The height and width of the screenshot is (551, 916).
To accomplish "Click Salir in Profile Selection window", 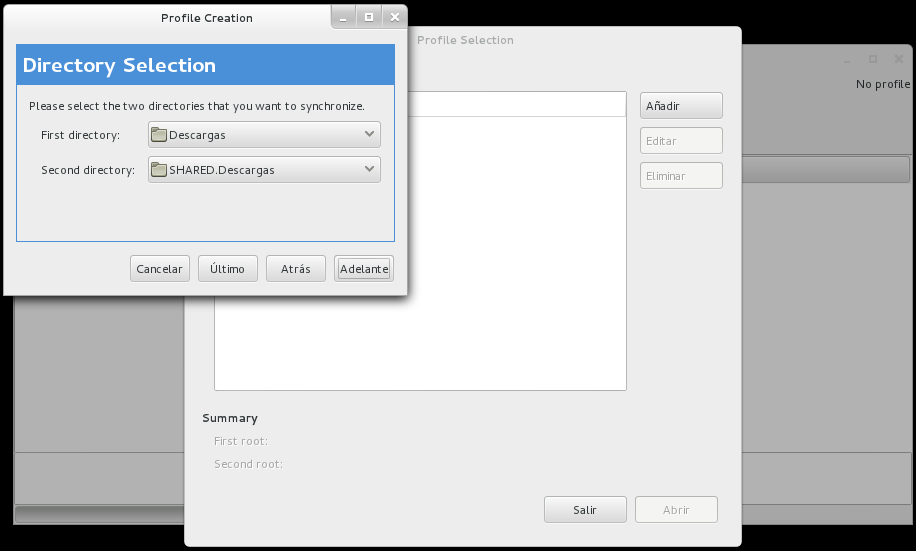I will pyautogui.click(x=585, y=510).
